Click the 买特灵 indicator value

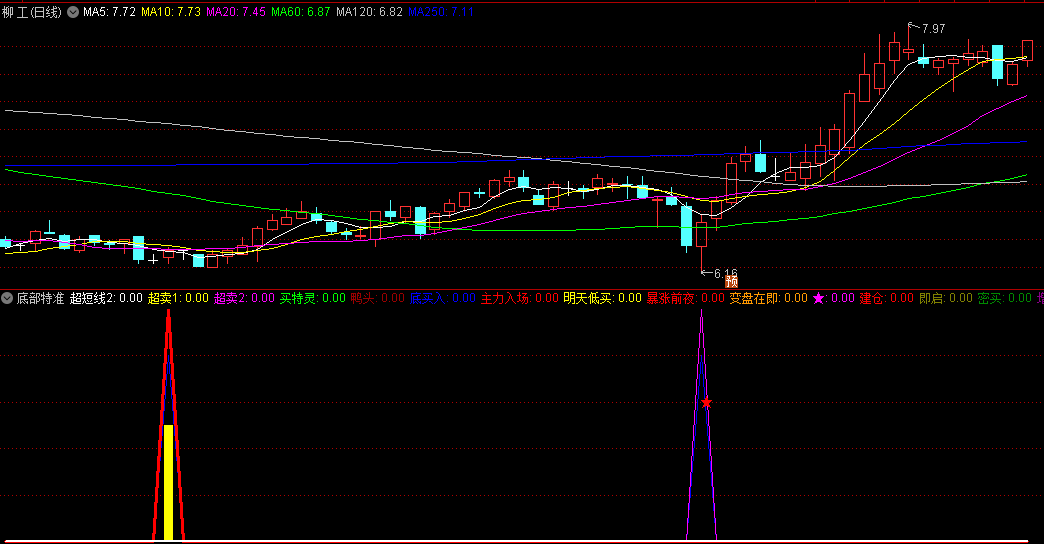point(312,298)
